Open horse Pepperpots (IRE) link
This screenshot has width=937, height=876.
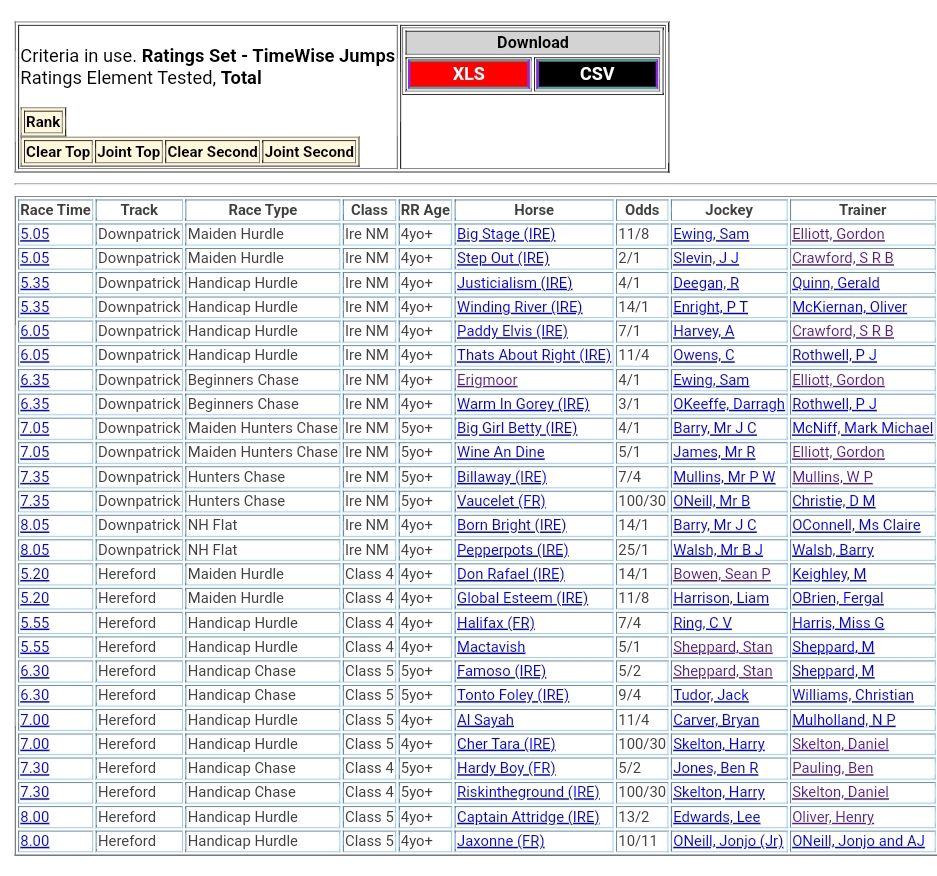tap(512, 550)
